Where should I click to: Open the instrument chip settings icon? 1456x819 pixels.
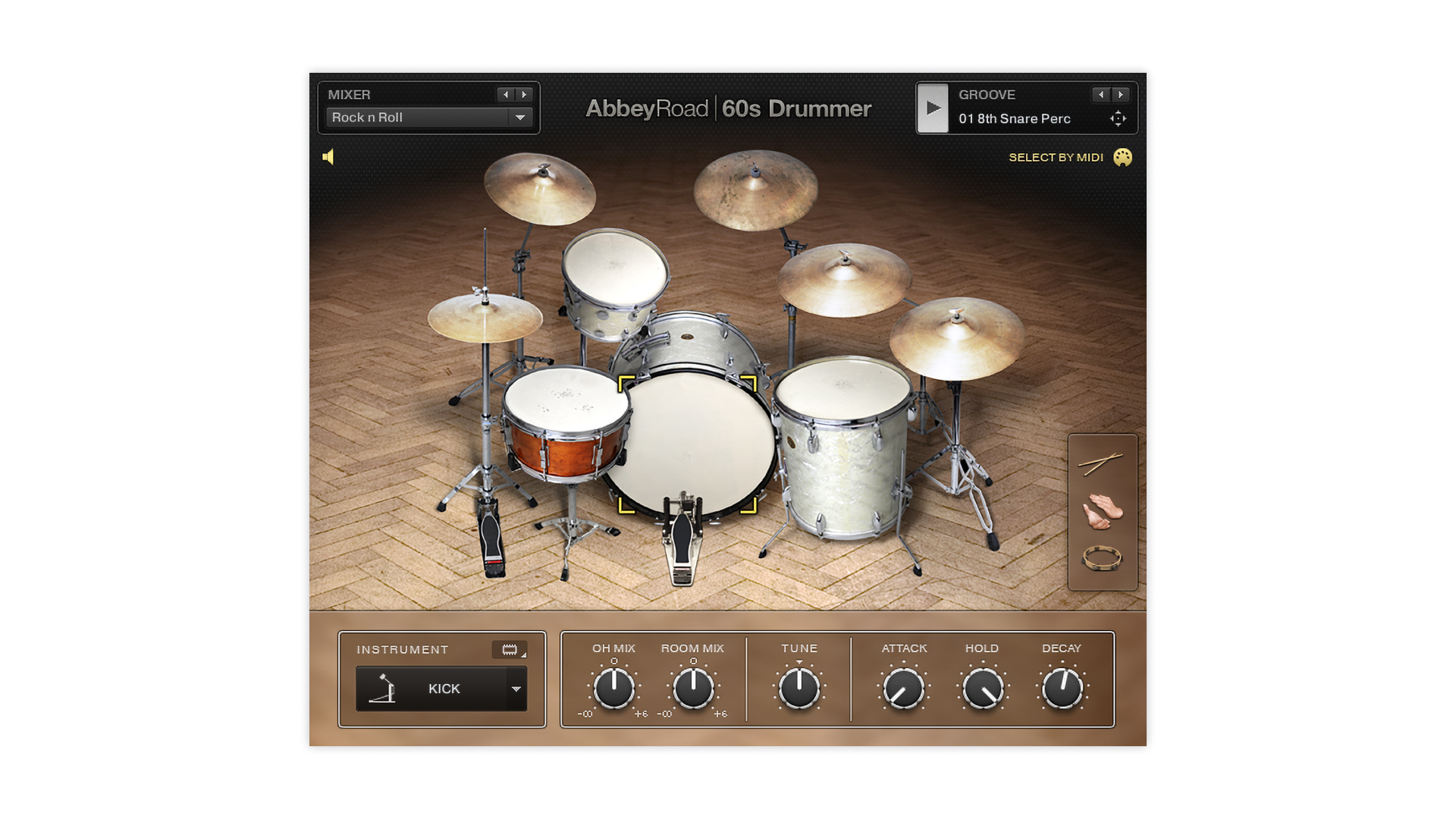click(x=510, y=650)
